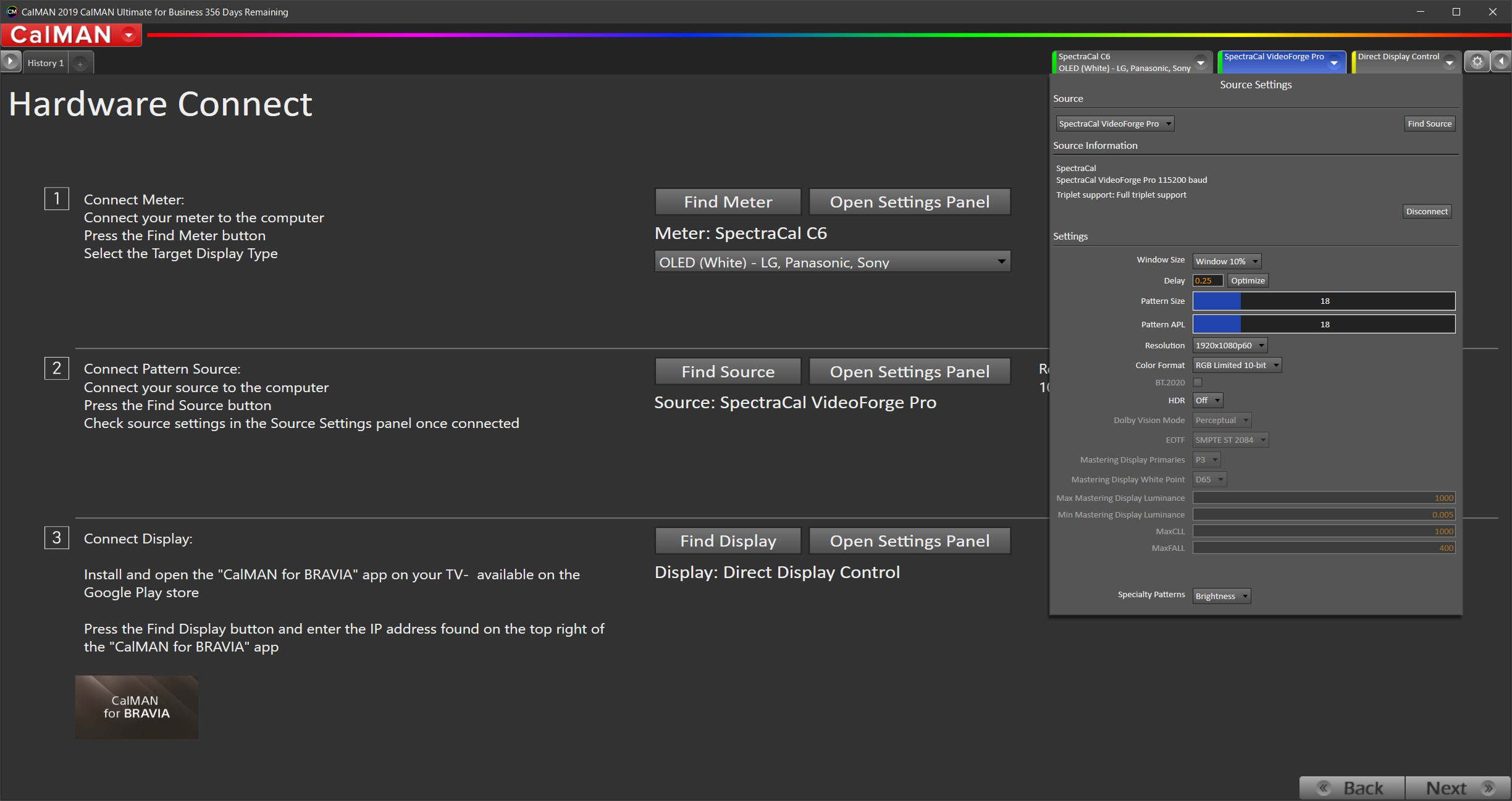1512x801 pixels.
Task: Open the EOTF SMPTE ST 2084 dropdown
Action: 1230,440
